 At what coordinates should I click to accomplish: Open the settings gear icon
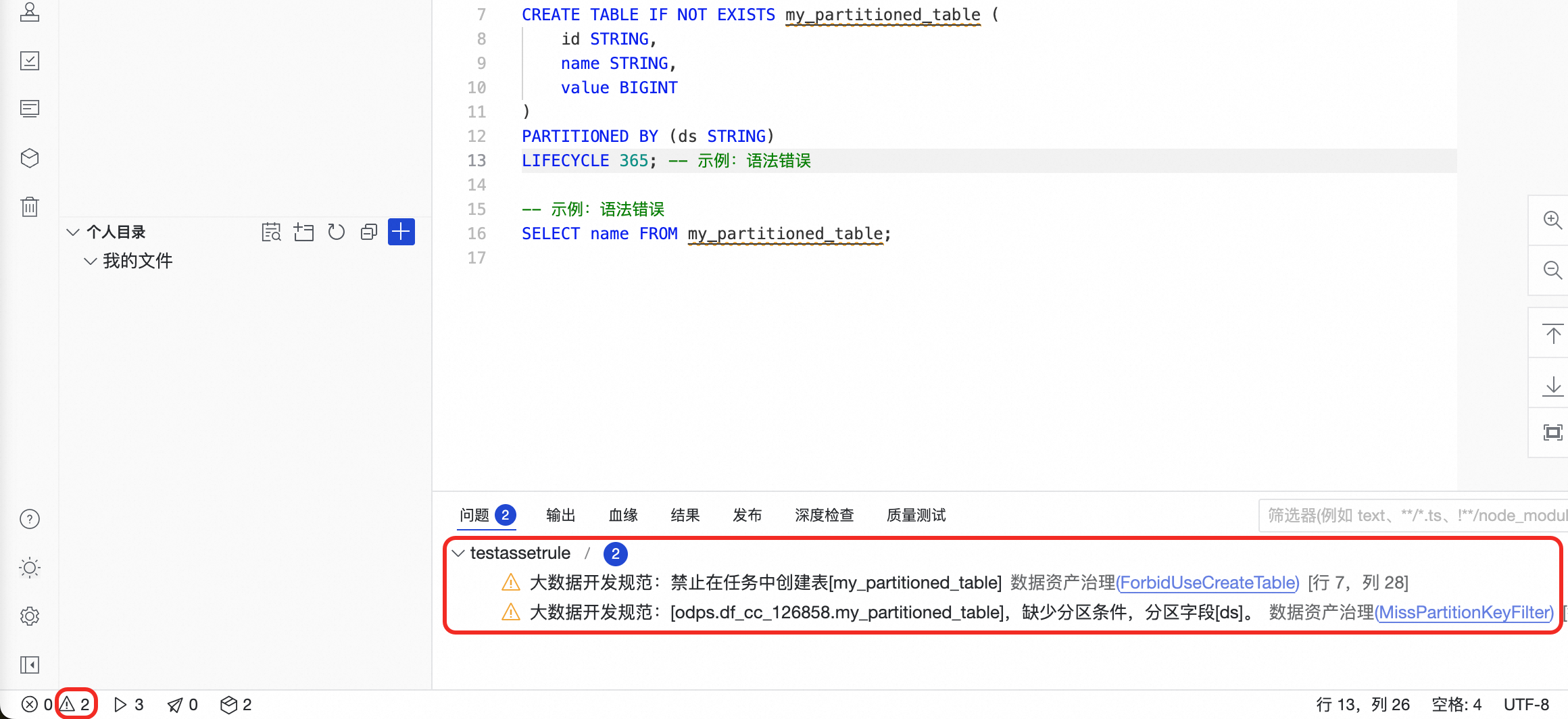pos(30,616)
